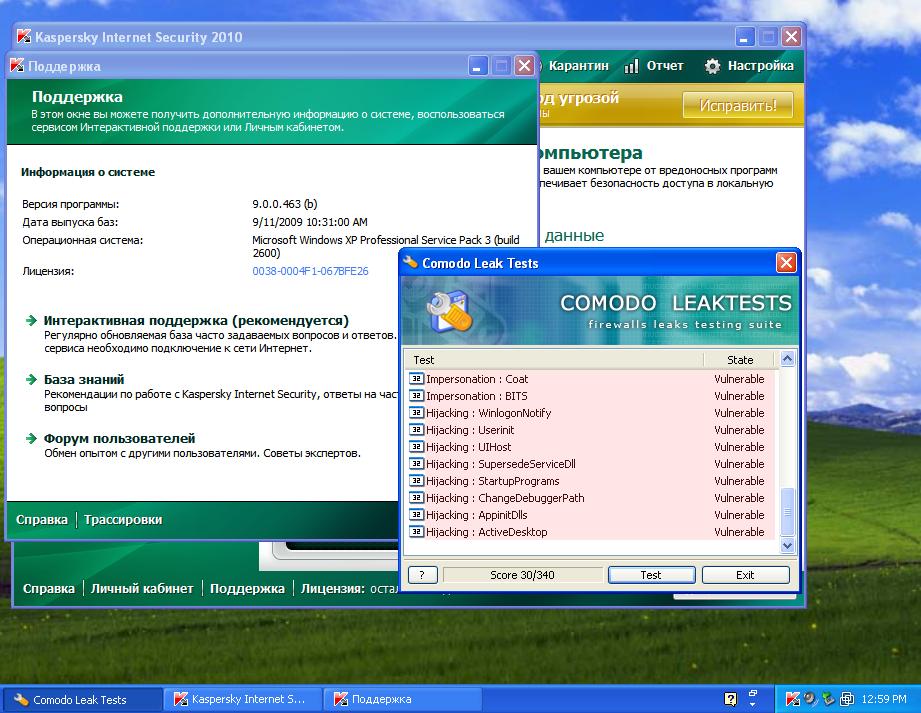Select Impersonation : Coat row
The width and height of the screenshot is (921, 713).
(x=591, y=379)
